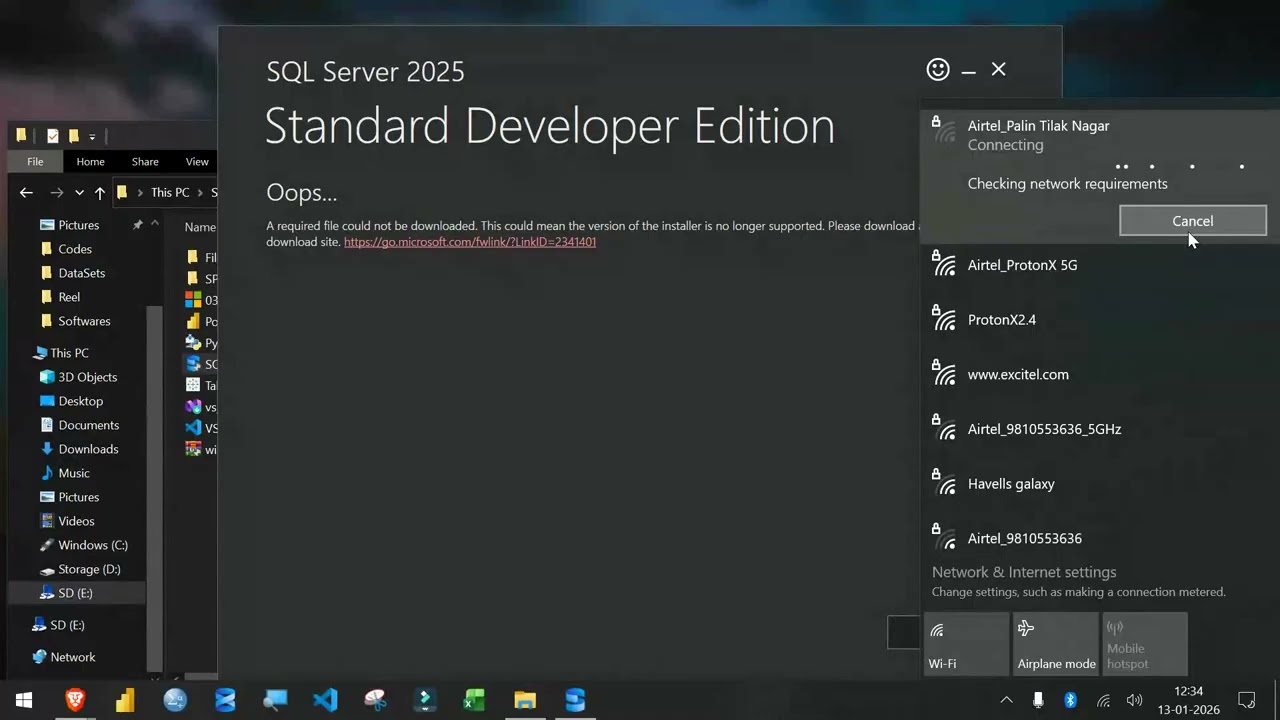Expand the chevron after This PC in address bar
Image resolution: width=1280 pixels, height=720 pixels.
[200, 192]
